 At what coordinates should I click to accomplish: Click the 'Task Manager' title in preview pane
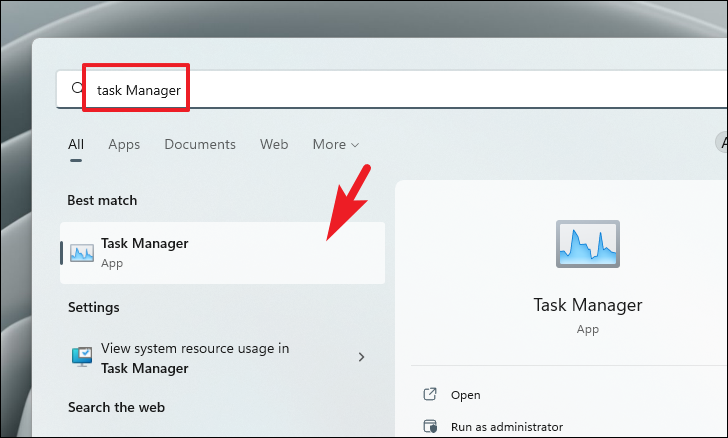click(x=588, y=305)
